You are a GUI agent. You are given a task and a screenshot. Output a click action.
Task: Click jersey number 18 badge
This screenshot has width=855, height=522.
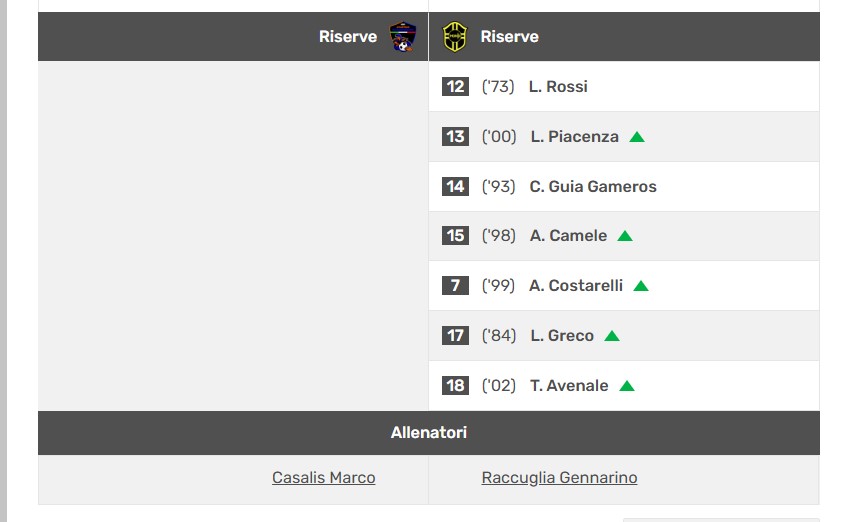pos(455,386)
